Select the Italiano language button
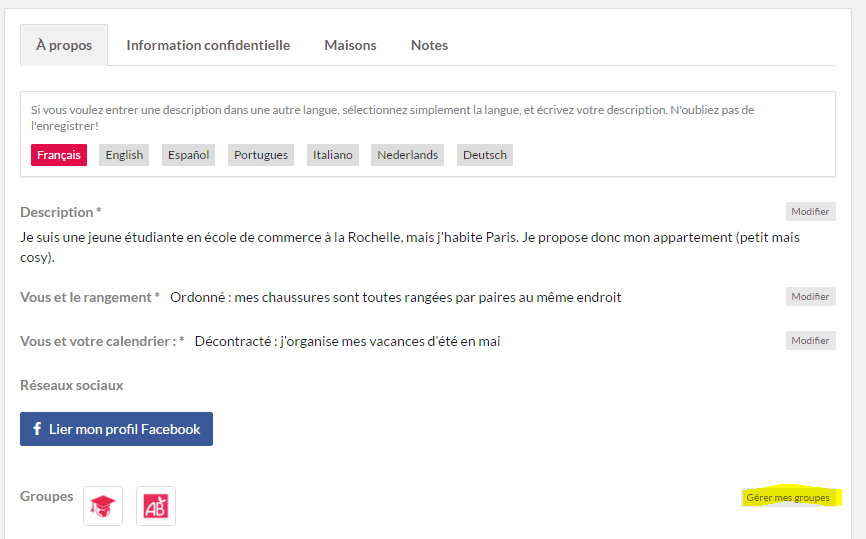The image size is (866, 539). tap(332, 155)
